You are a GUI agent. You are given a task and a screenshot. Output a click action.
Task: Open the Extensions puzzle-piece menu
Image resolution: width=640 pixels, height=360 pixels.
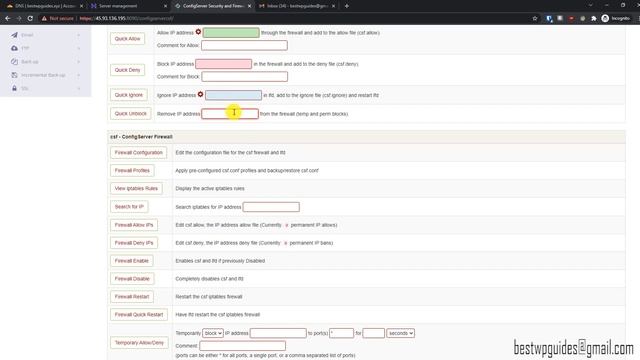click(x=593, y=18)
